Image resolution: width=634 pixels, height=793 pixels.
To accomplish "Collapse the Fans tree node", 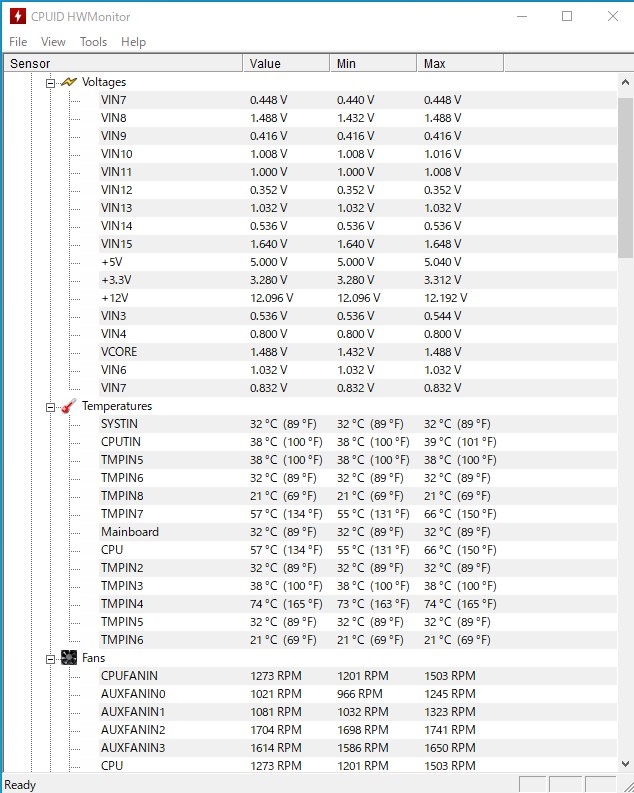I will point(50,658).
